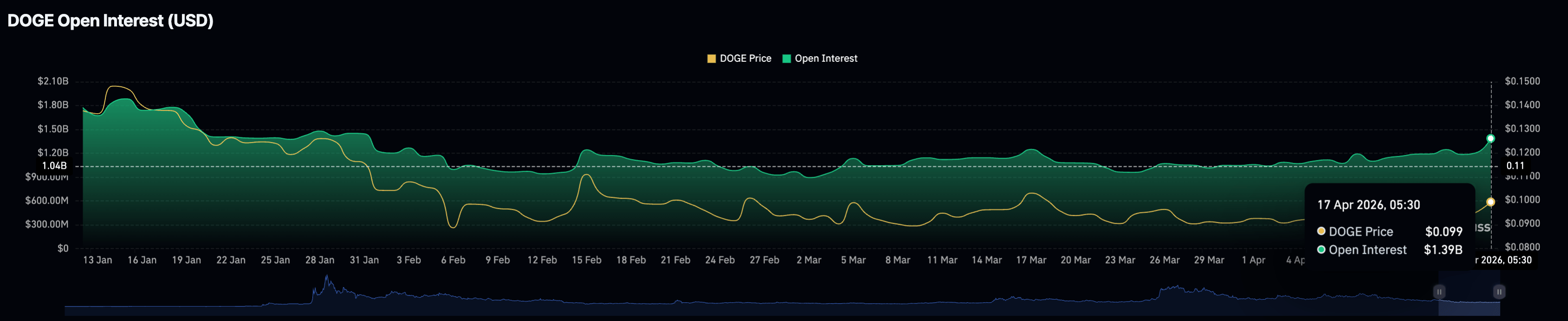Click the $1.39B value in the tooltip
The image size is (1568, 321).
point(1443,250)
